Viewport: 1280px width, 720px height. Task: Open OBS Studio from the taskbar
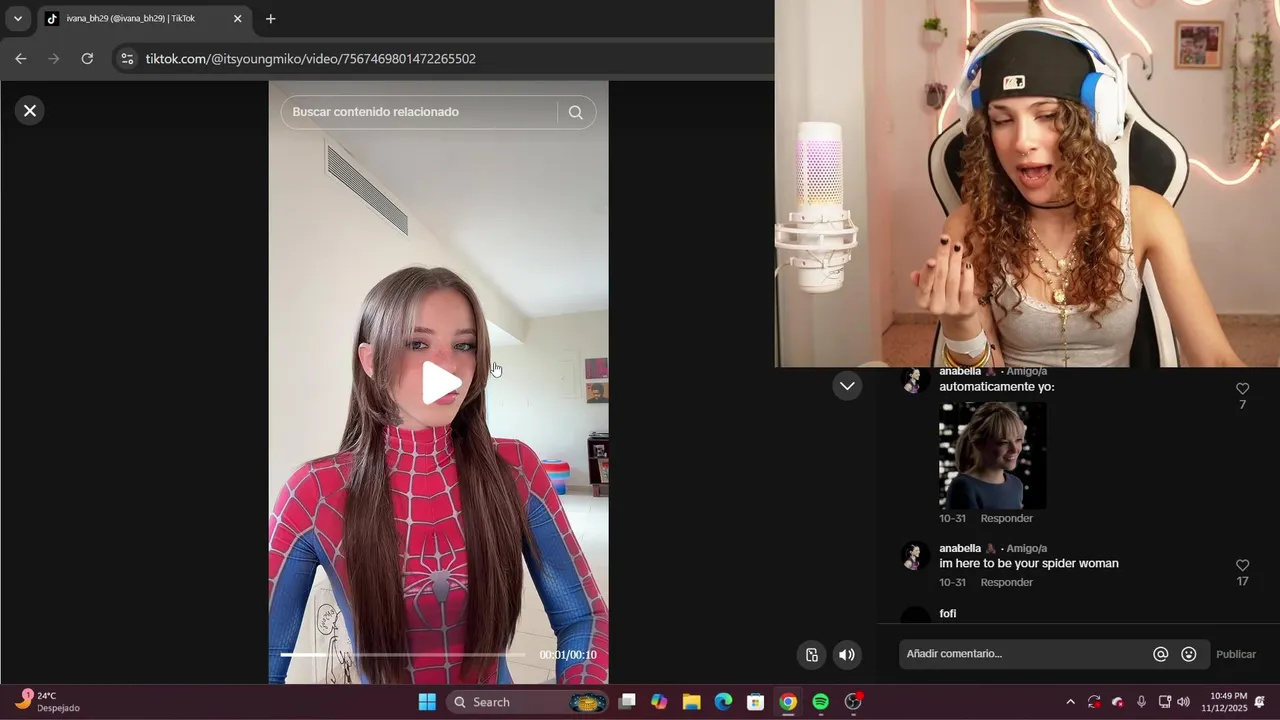(x=853, y=702)
